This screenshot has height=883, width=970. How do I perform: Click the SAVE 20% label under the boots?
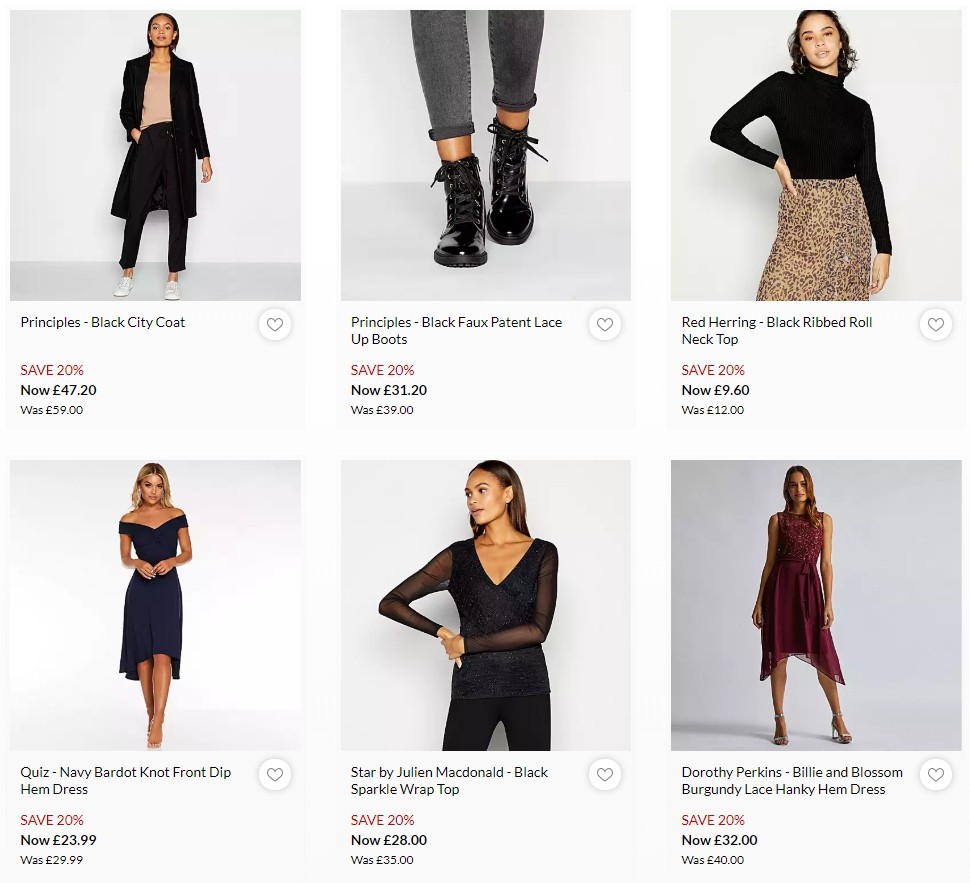click(x=382, y=370)
